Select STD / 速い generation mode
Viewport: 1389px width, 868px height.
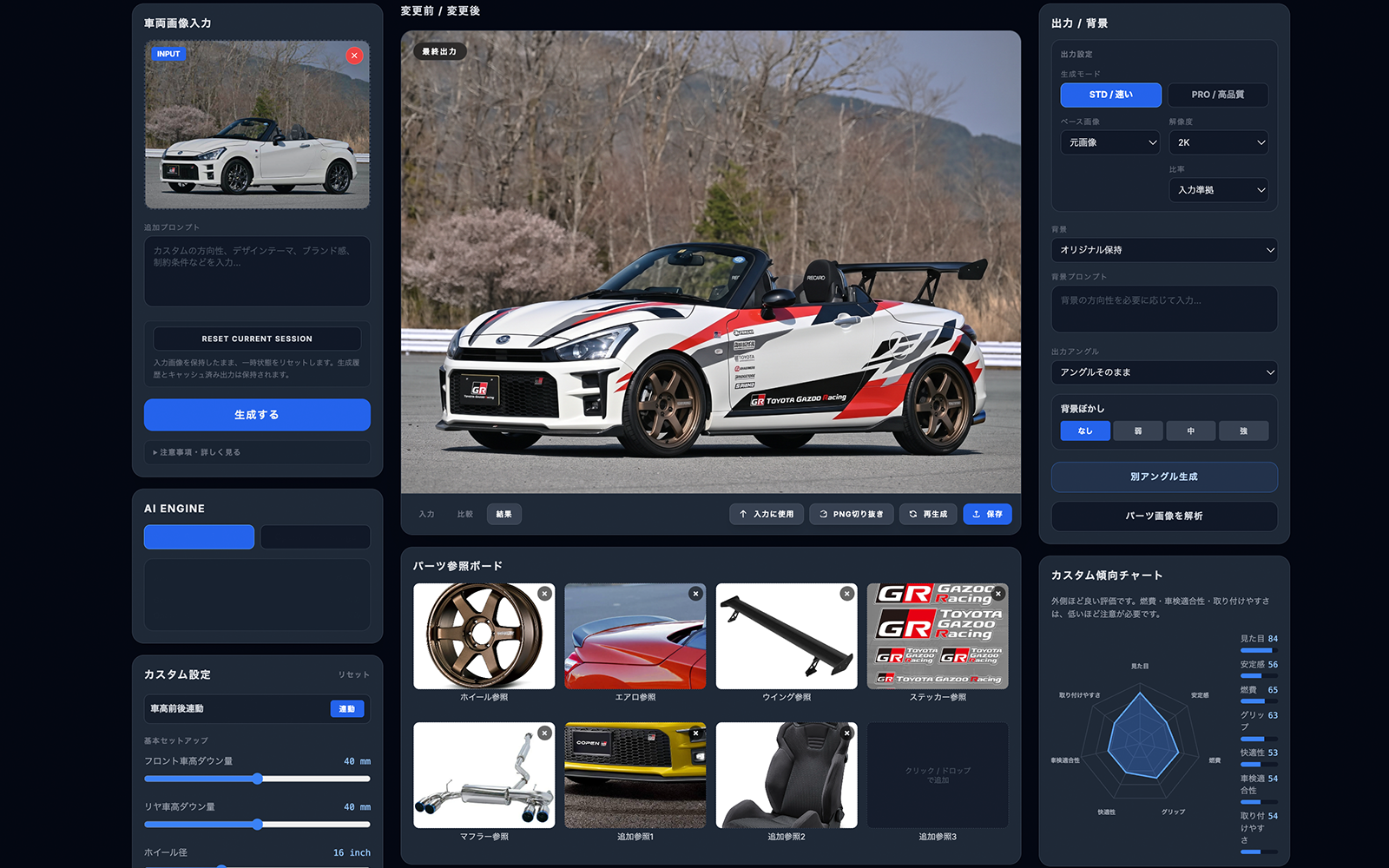tap(1111, 95)
